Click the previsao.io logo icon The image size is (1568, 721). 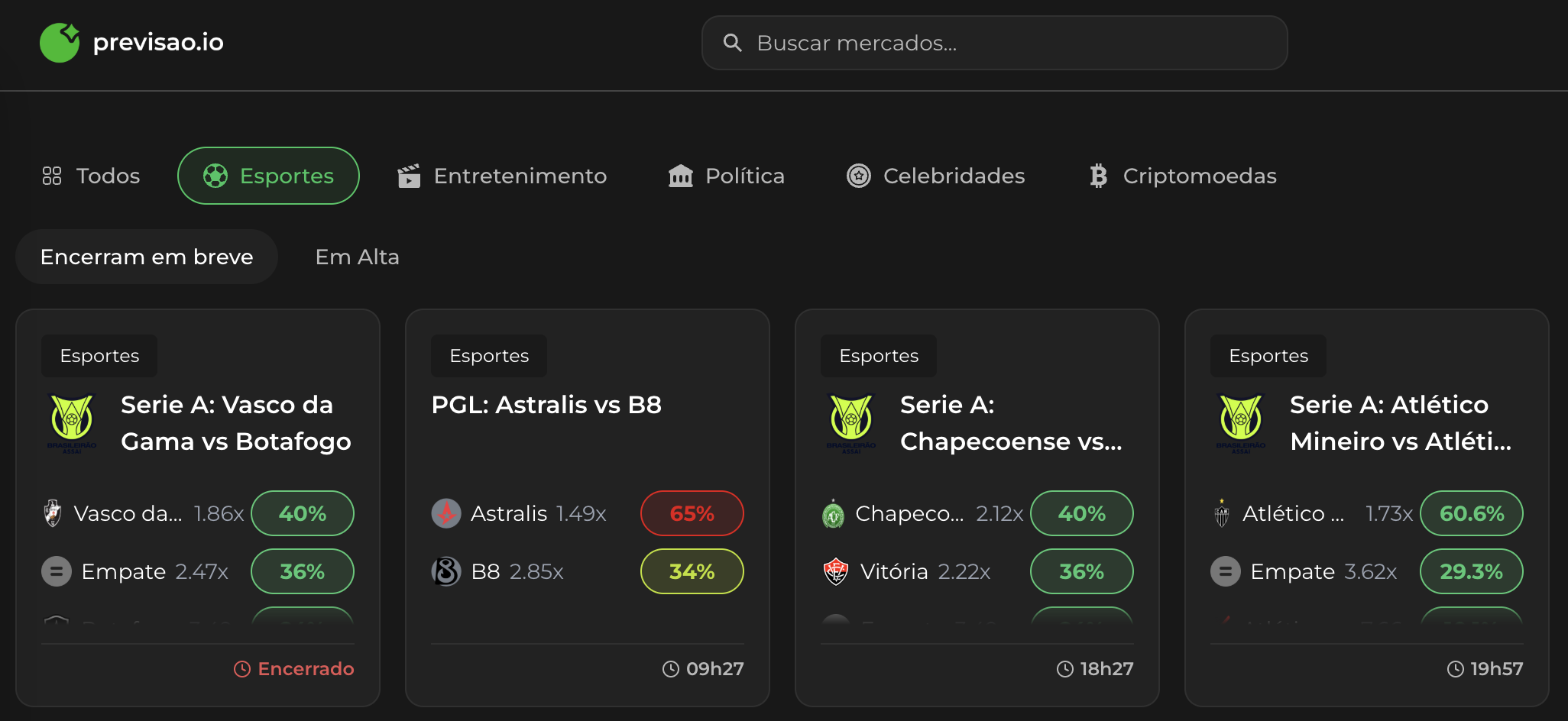click(x=59, y=42)
